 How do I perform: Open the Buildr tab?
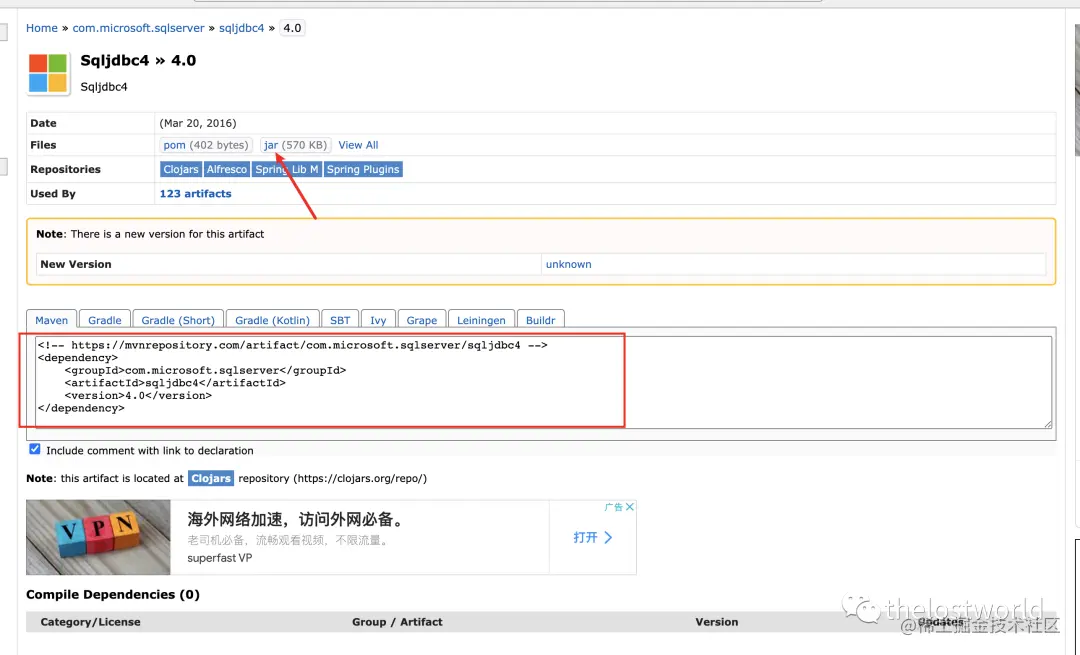[540, 320]
